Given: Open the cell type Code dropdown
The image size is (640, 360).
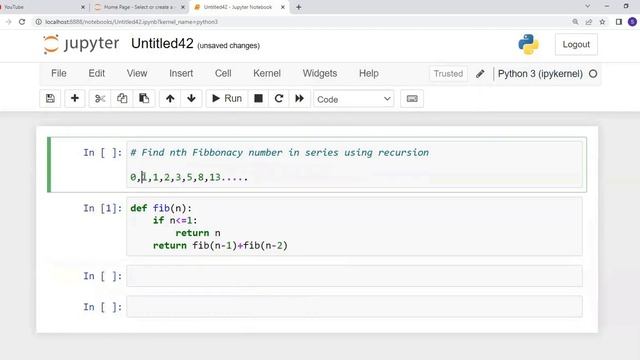Looking at the screenshot, I should (353, 99).
